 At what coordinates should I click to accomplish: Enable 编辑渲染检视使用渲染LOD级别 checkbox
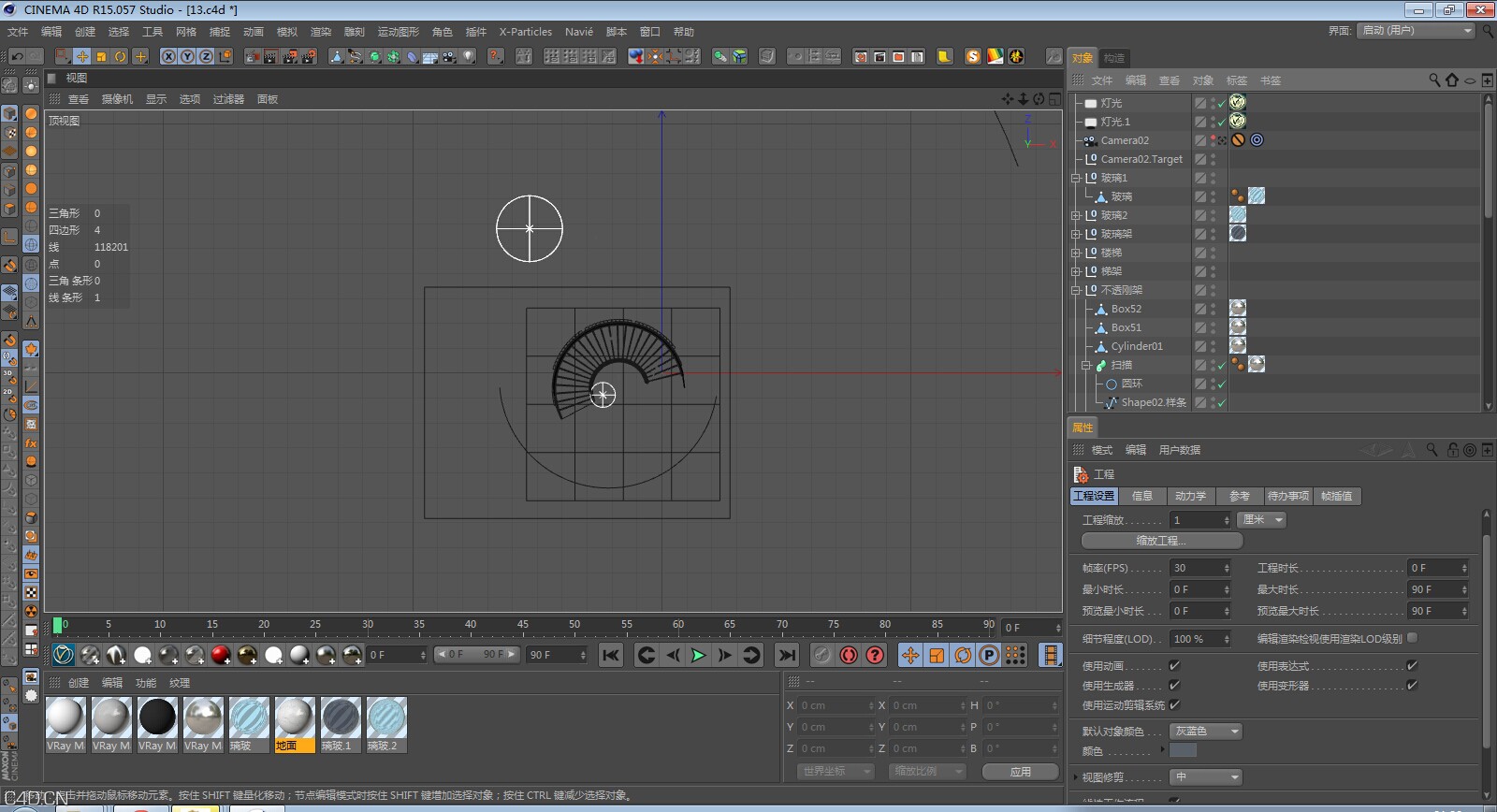(x=1412, y=638)
